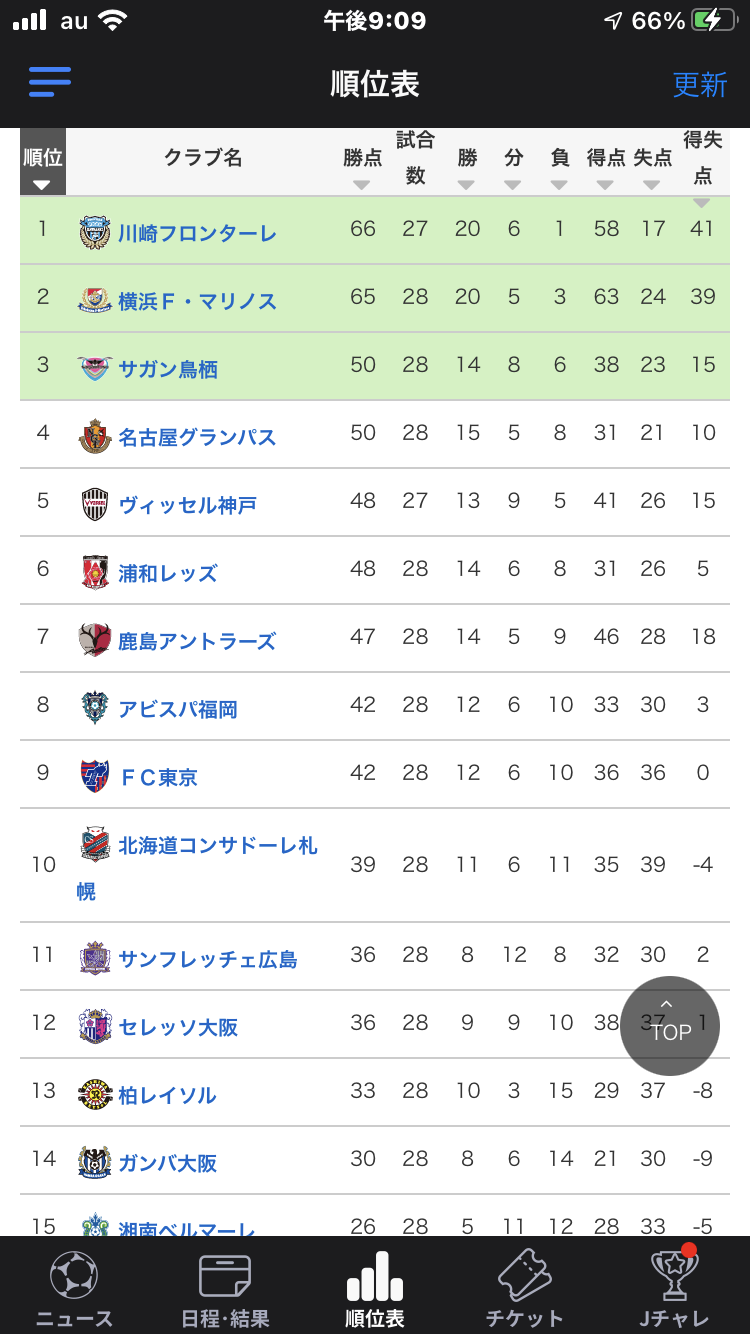Tap the FC Tokyo club crest
Image resolution: width=750 pixels, height=1334 pixels.
(94, 777)
